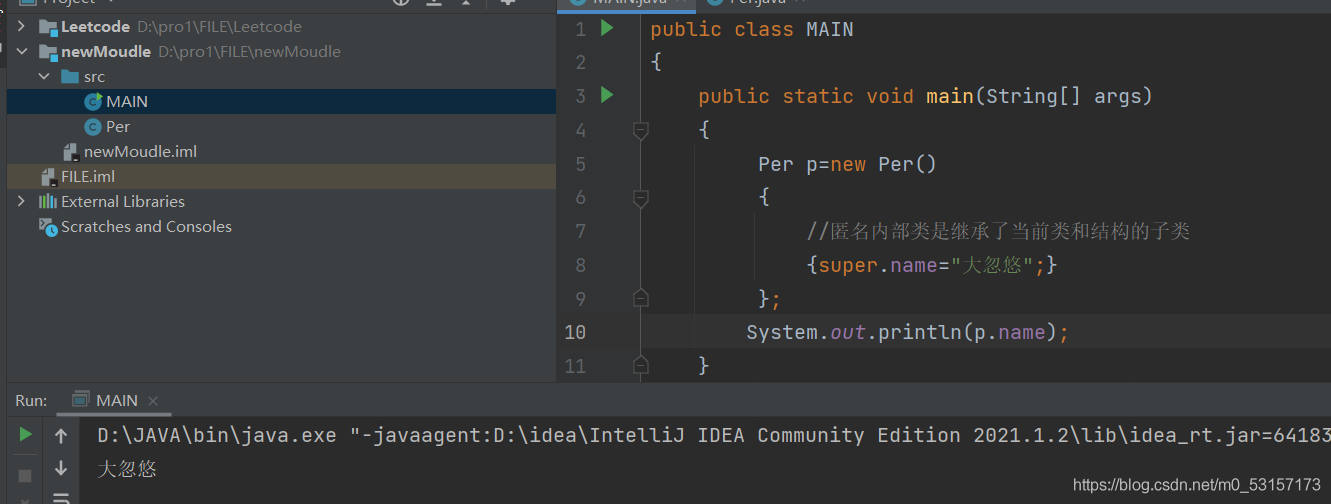This screenshot has height=504, width=1331.
Task: Collapse the src folder
Action: coord(43,76)
